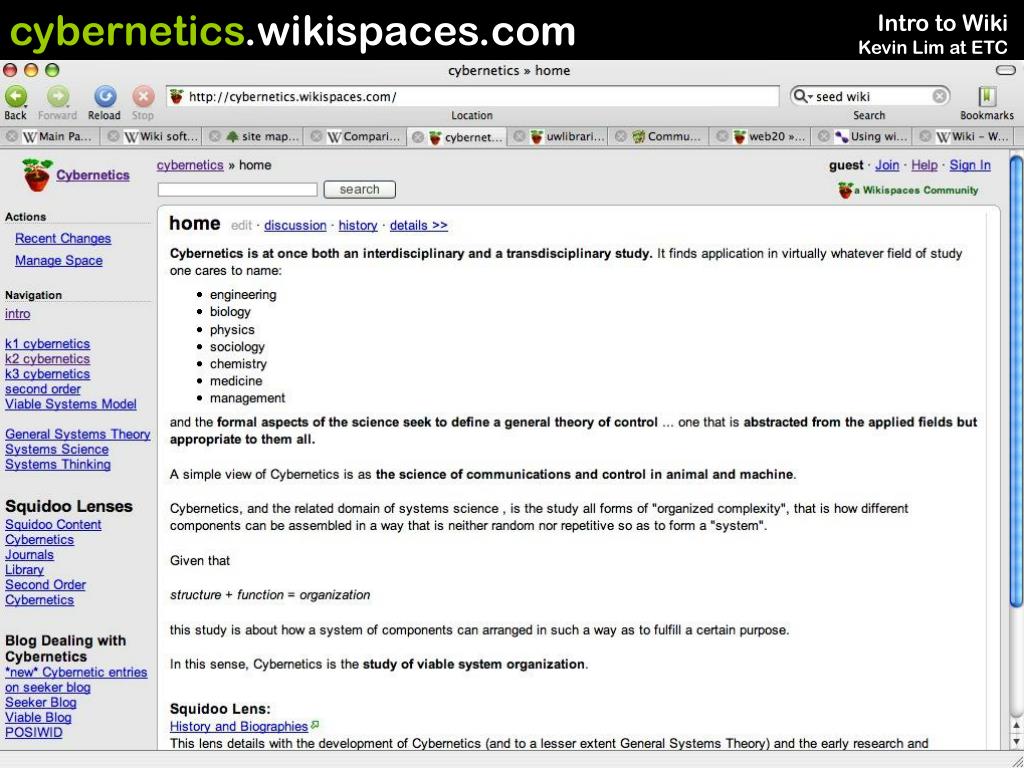Open the Systems Thinking link
1024x768 pixels.
click(58, 464)
